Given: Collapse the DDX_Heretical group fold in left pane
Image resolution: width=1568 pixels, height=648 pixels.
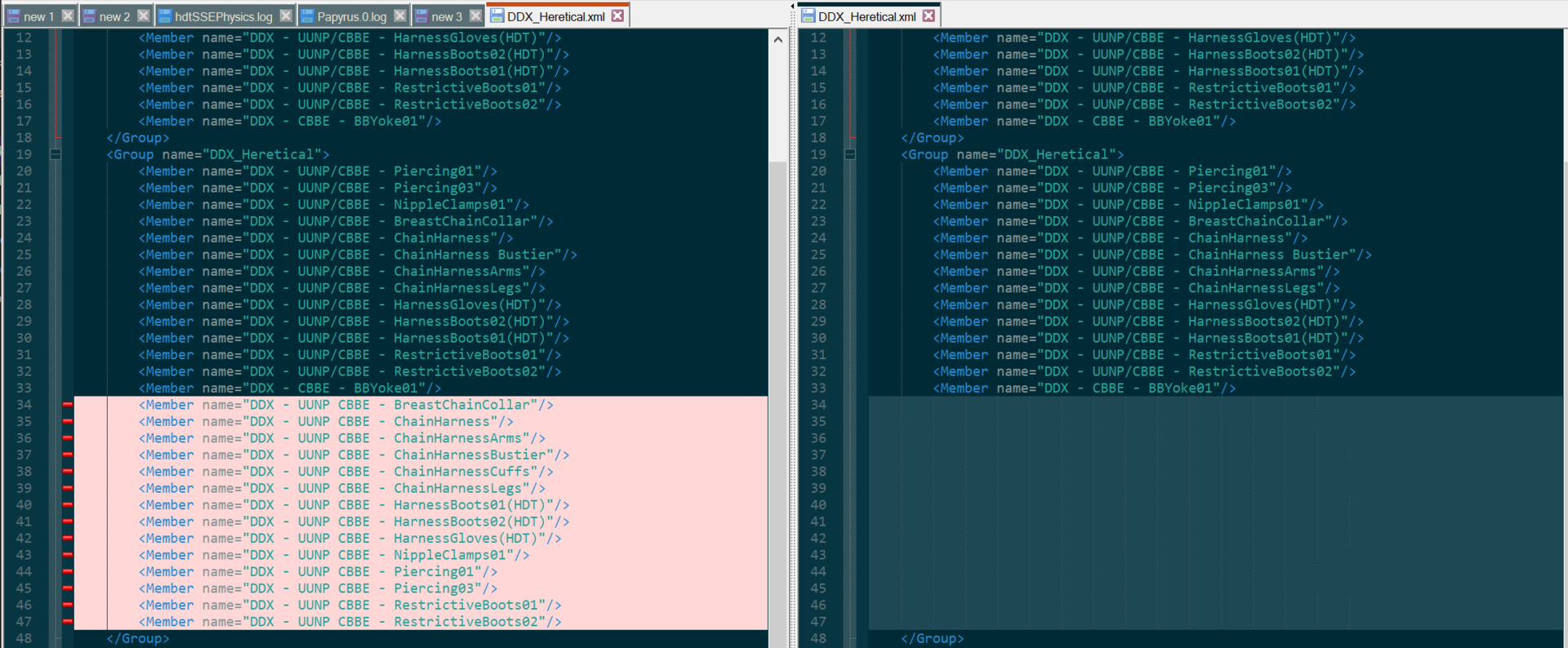Looking at the screenshot, I should coord(56,154).
